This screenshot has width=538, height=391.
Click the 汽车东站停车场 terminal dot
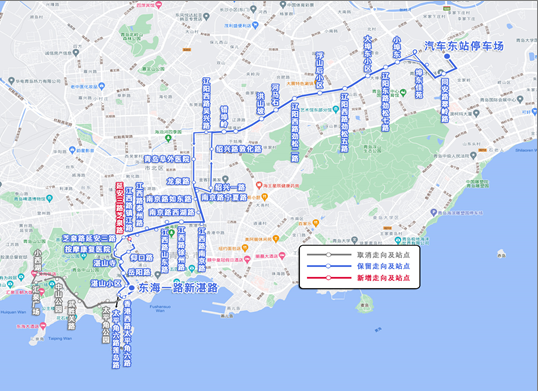pos(447,56)
